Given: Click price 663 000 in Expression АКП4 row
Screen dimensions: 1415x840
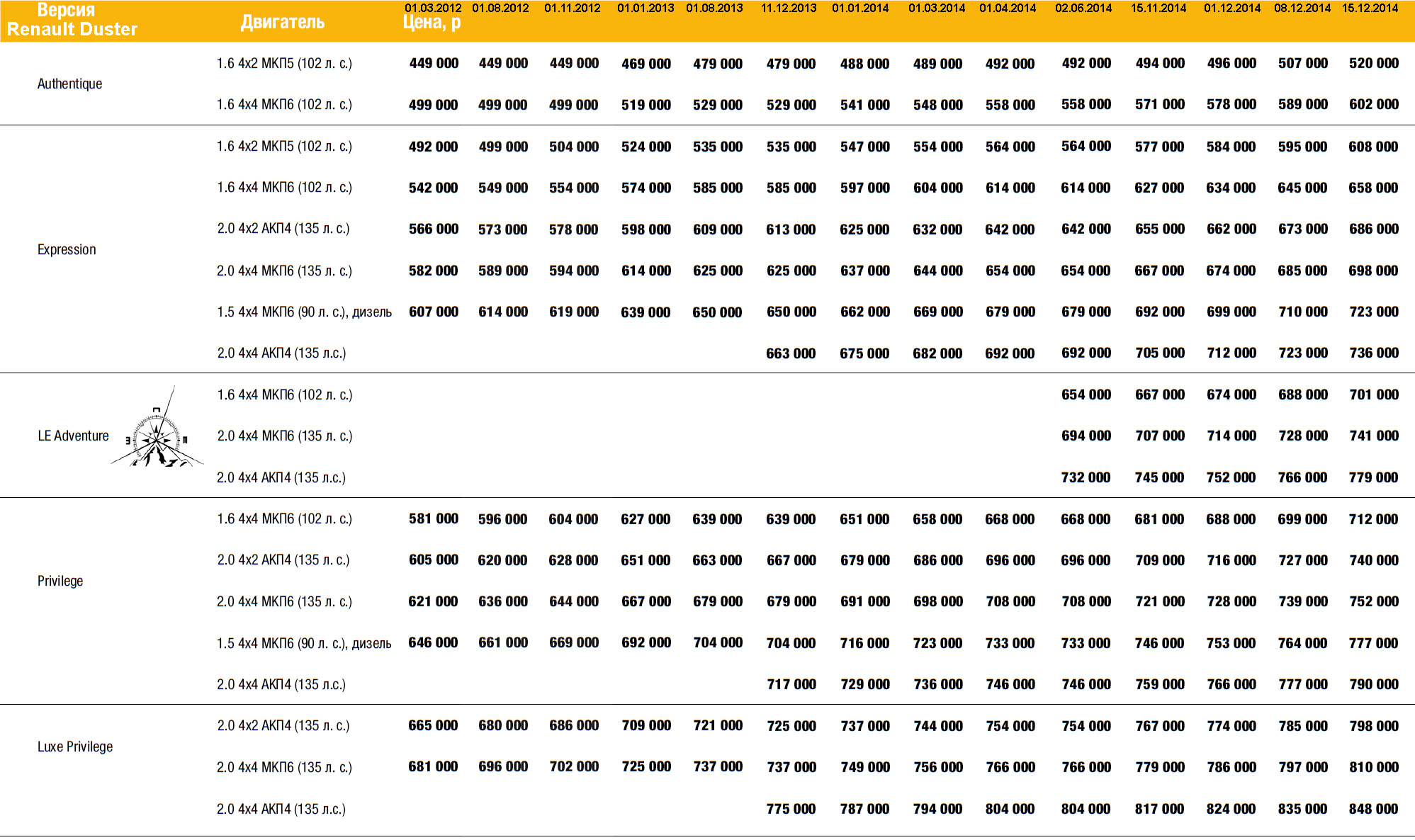Looking at the screenshot, I should click(x=791, y=353).
